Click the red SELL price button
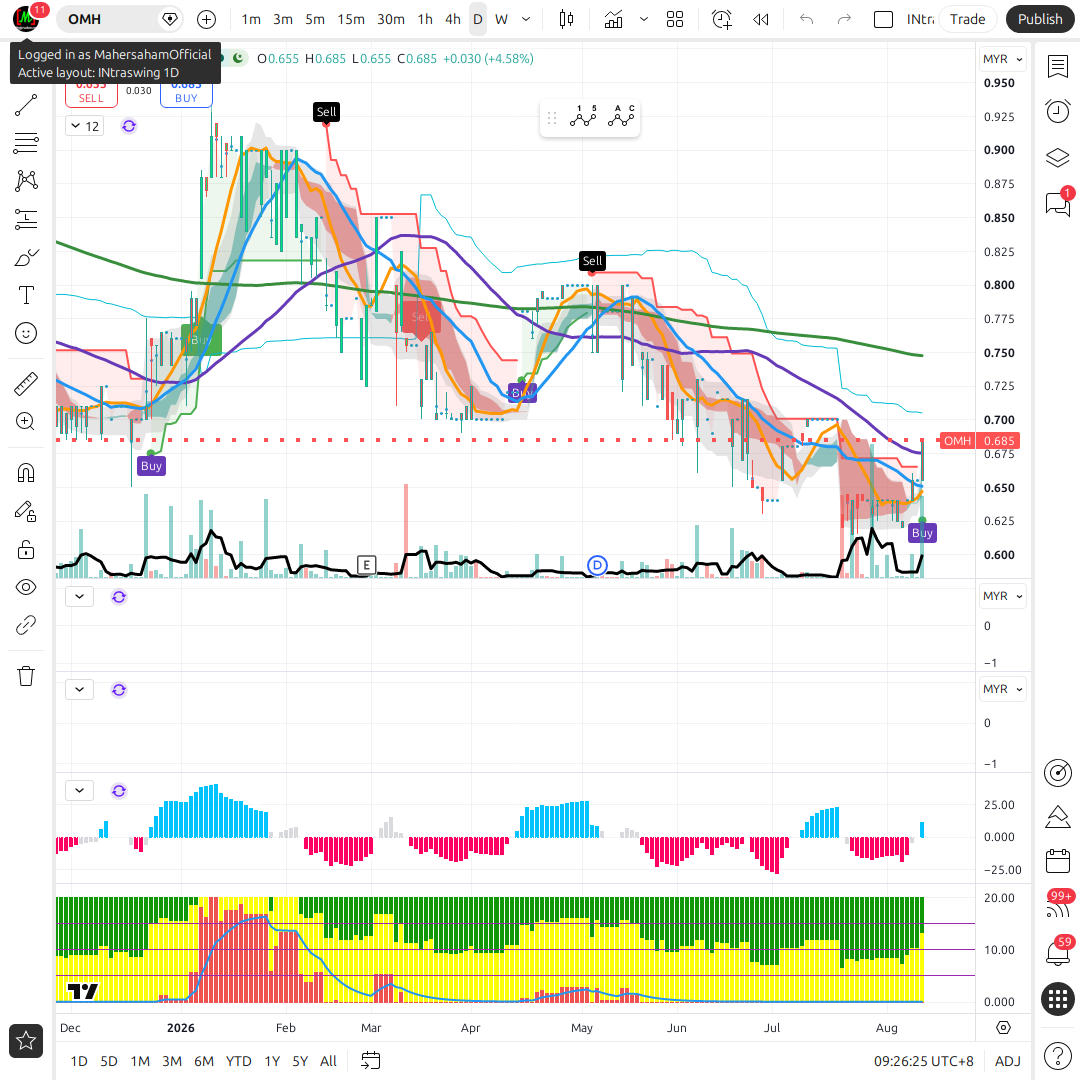Image resolution: width=1080 pixels, height=1080 pixels. coord(91,95)
